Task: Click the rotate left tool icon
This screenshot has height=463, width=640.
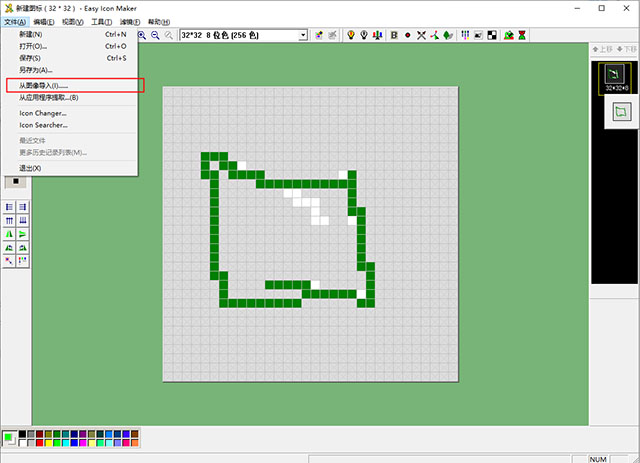Action: coord(10,247)
